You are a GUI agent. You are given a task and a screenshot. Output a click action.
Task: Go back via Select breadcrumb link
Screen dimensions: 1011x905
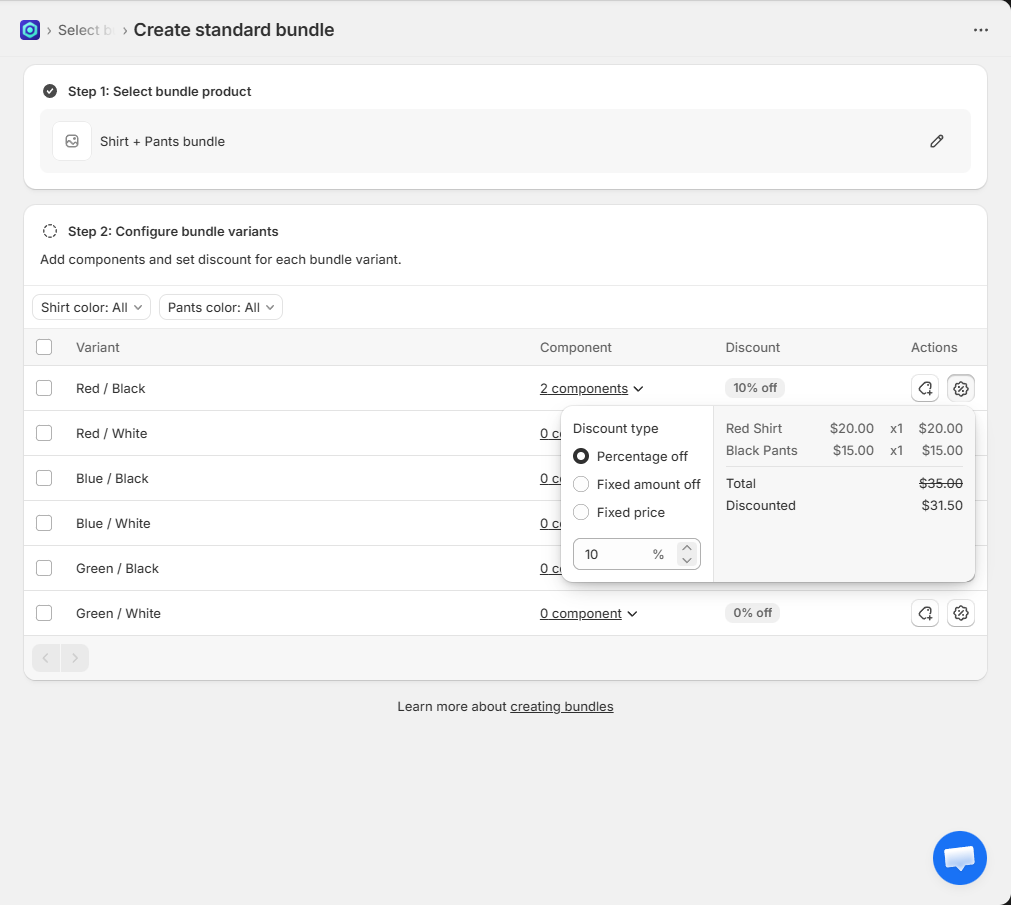click(78, 30)
